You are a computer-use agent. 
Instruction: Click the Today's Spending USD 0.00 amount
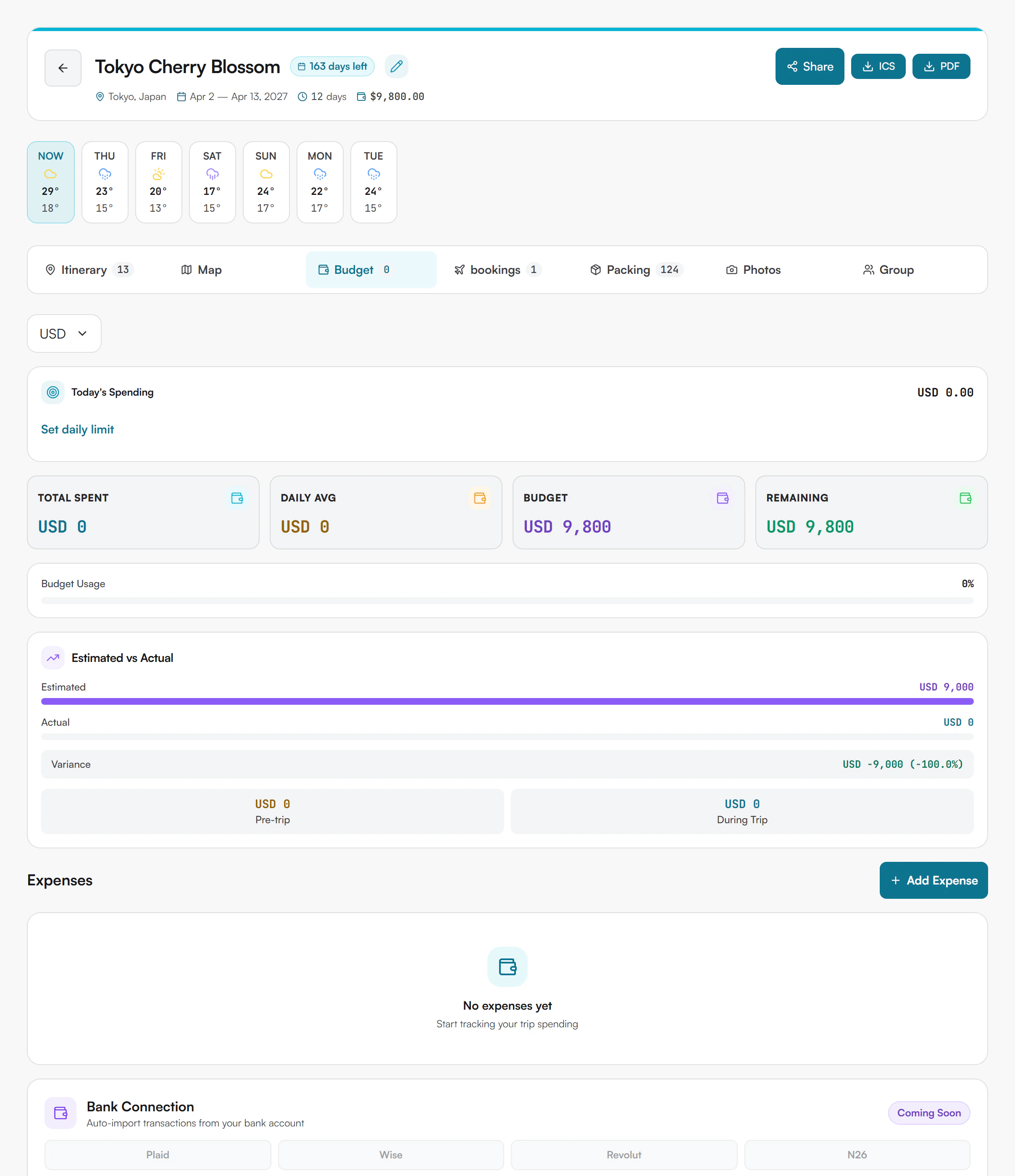(x=945, y=392)
